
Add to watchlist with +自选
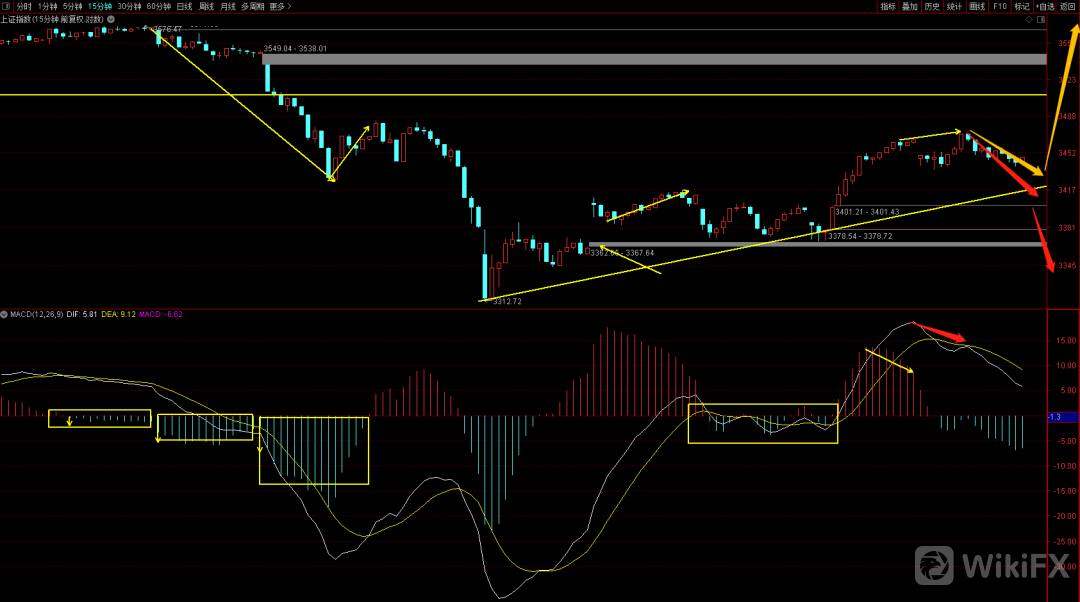[x=1044, y=6]
